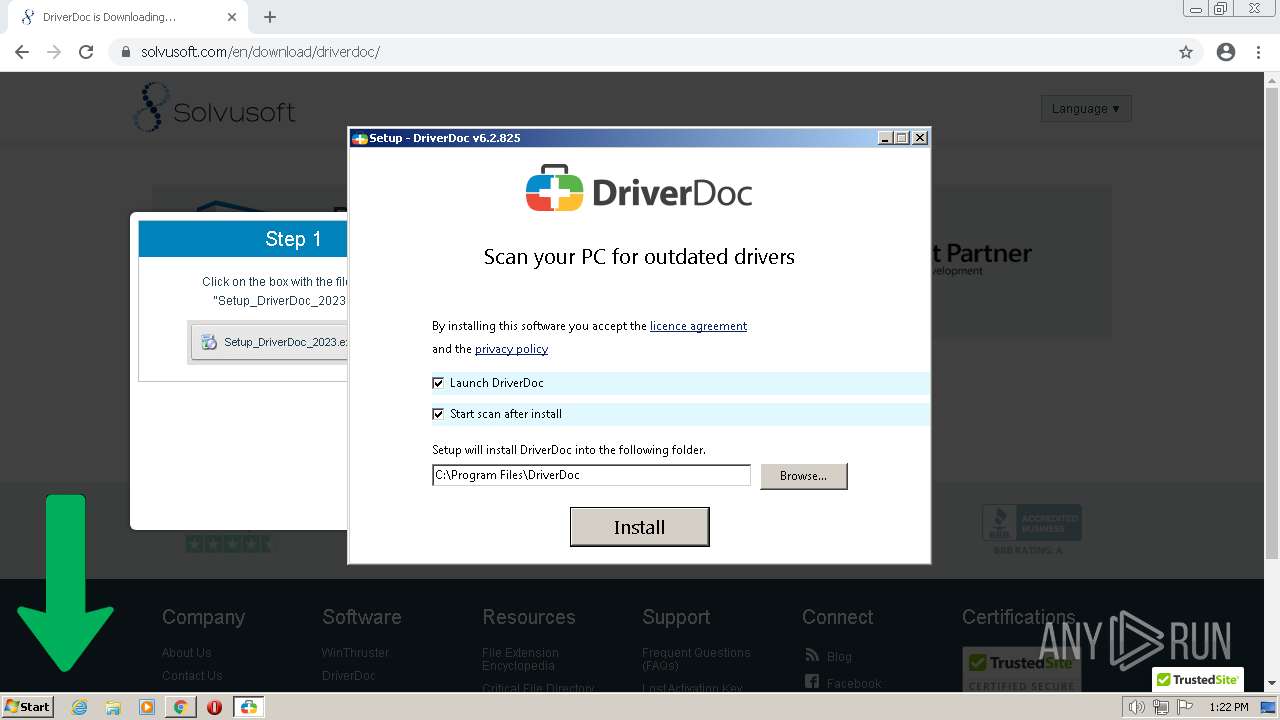
Task: Open the Contact Us footer link
Action: [x=192, y=676]
